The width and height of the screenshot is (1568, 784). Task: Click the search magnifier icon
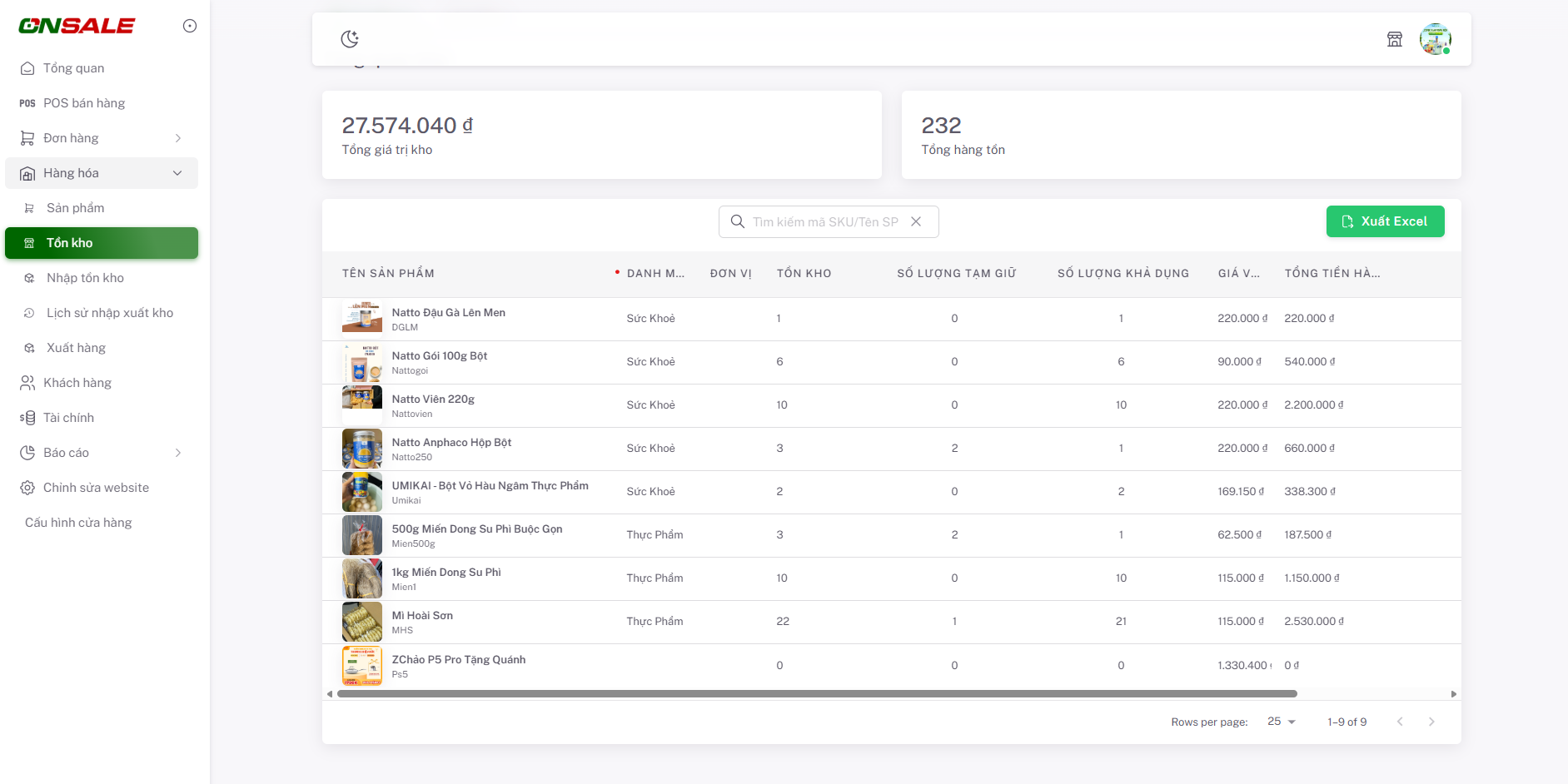coord(738,221)
